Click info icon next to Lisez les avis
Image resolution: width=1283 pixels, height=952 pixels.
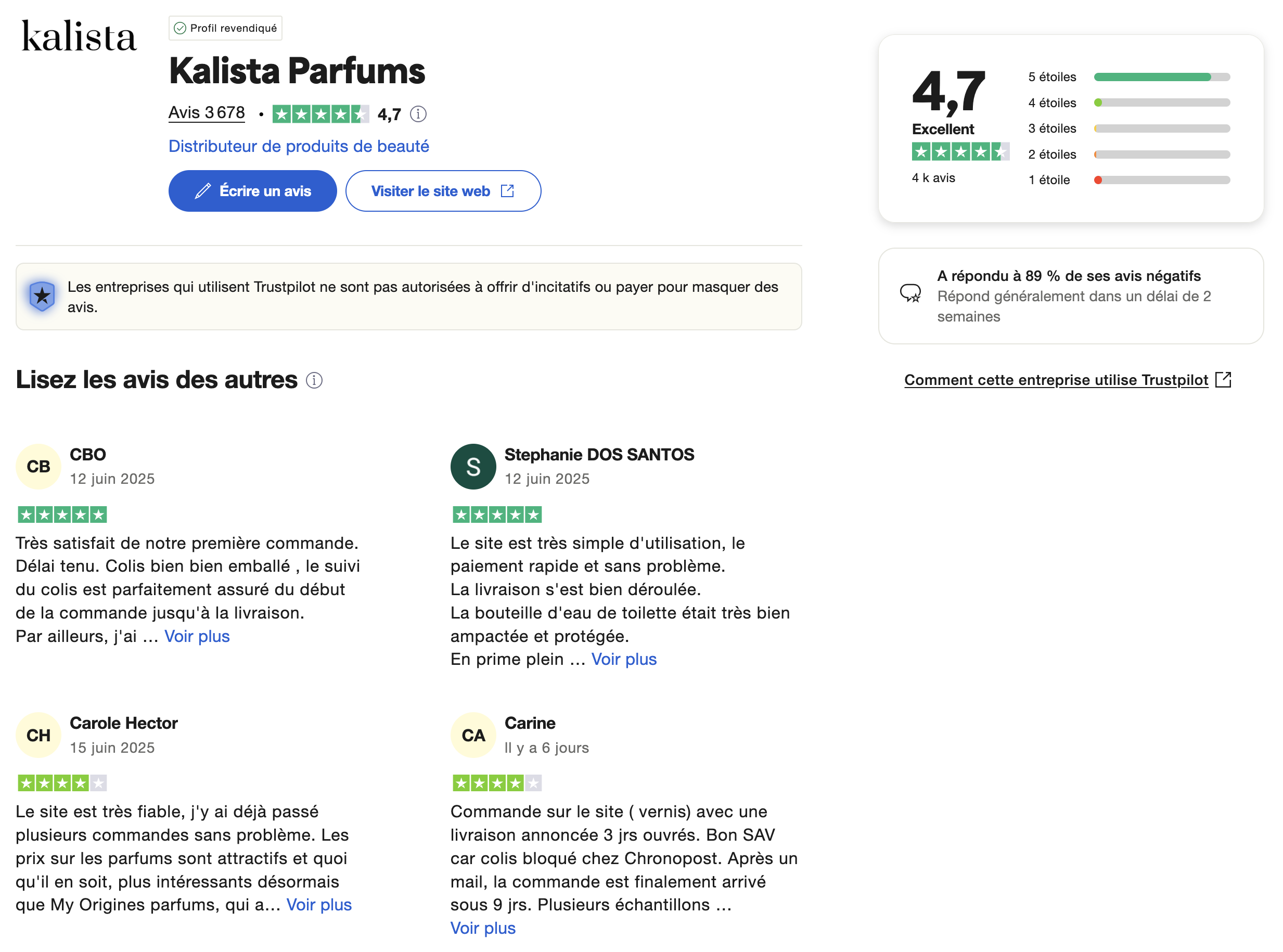tap(314, 380)
